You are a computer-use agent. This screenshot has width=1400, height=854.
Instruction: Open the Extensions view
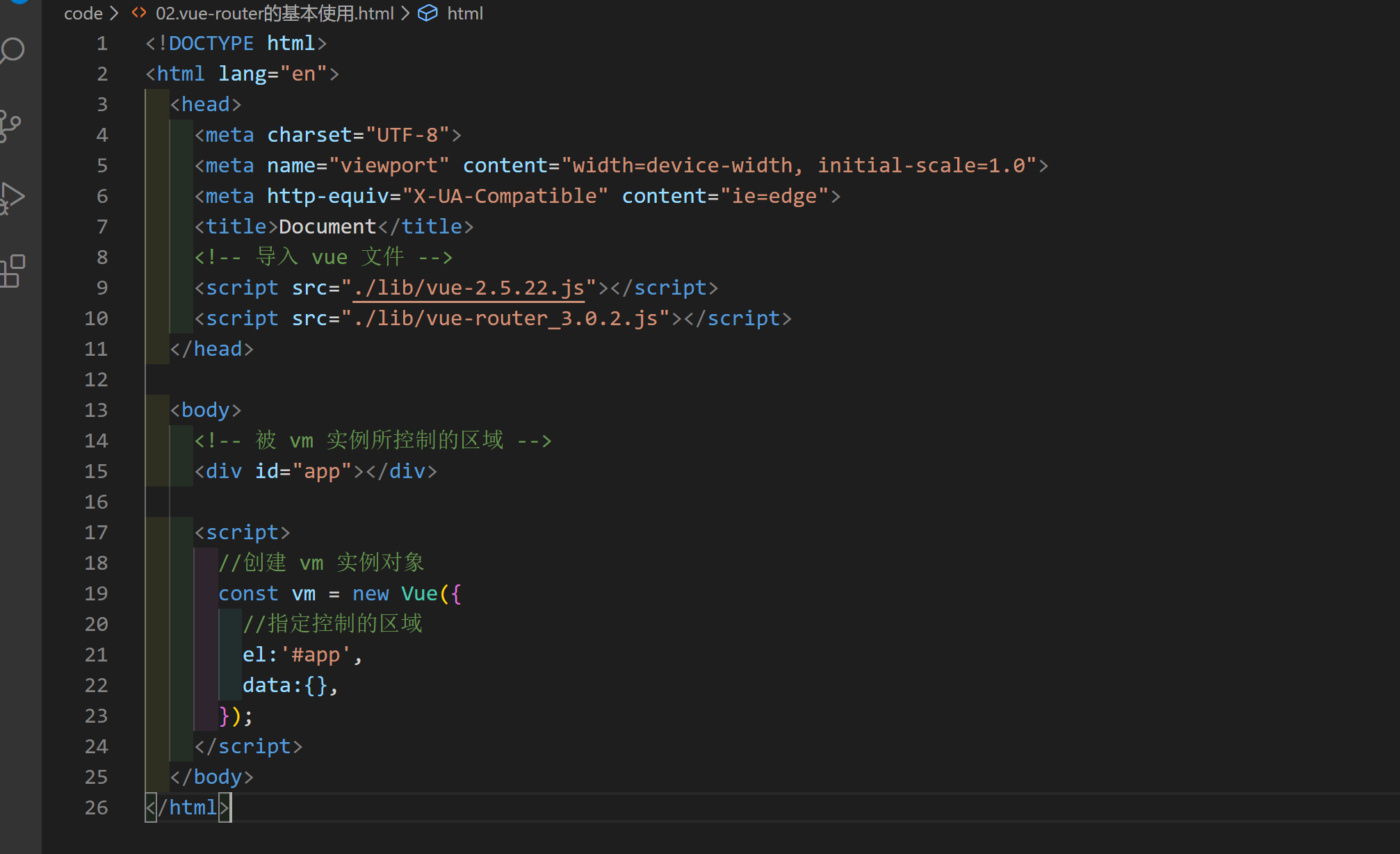pyautogui.click(x=13, y=271)
